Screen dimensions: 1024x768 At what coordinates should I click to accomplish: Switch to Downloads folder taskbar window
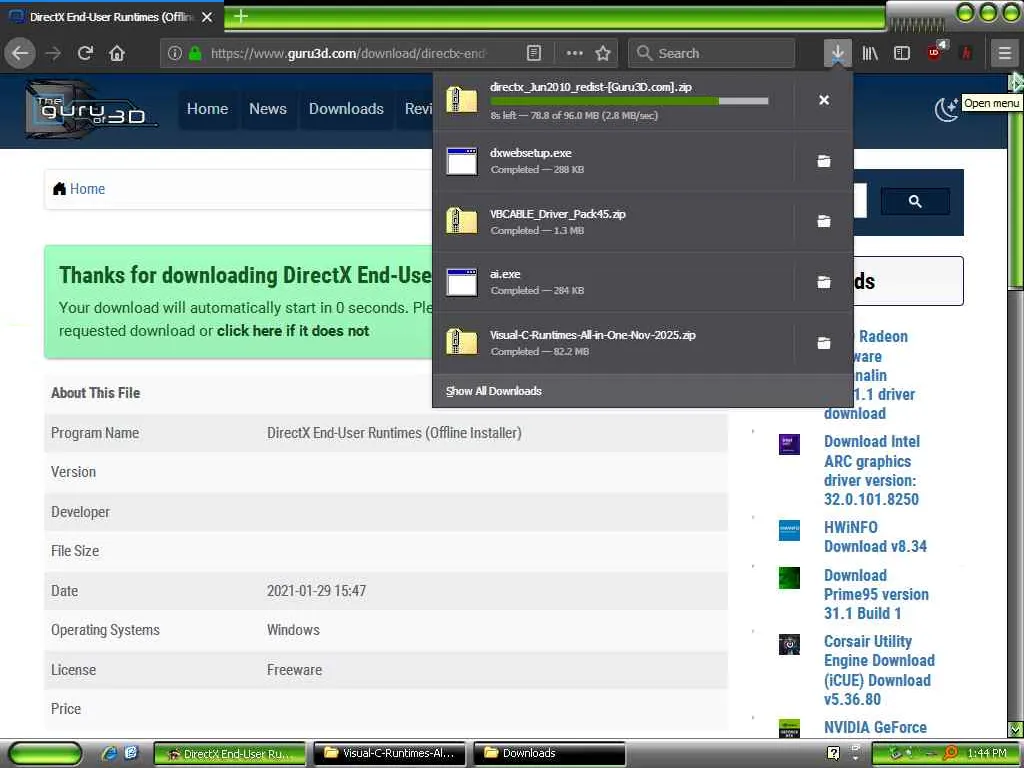(549, 754)
